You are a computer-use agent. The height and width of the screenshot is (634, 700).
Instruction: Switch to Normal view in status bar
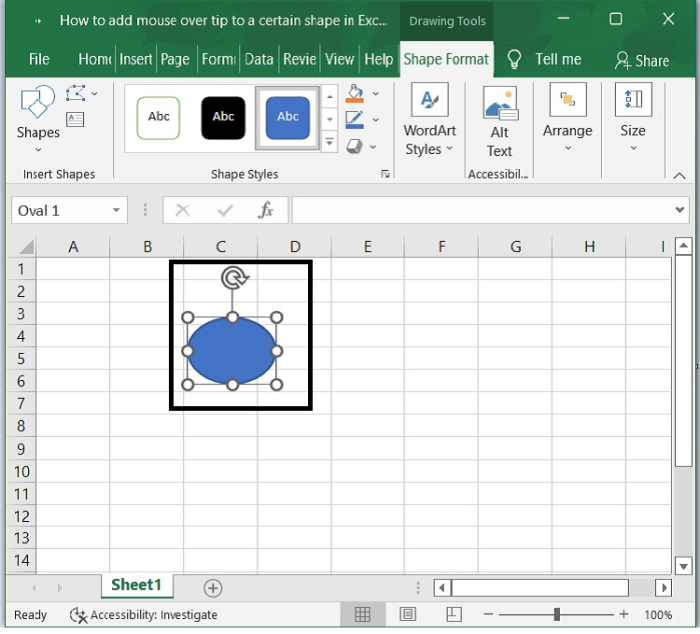(x=362, y=614)
